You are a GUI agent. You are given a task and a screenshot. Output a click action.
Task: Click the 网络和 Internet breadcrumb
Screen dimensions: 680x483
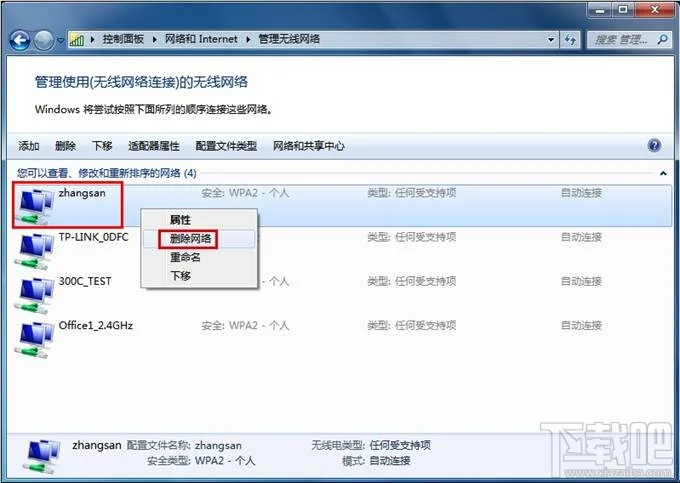[201, 39]
